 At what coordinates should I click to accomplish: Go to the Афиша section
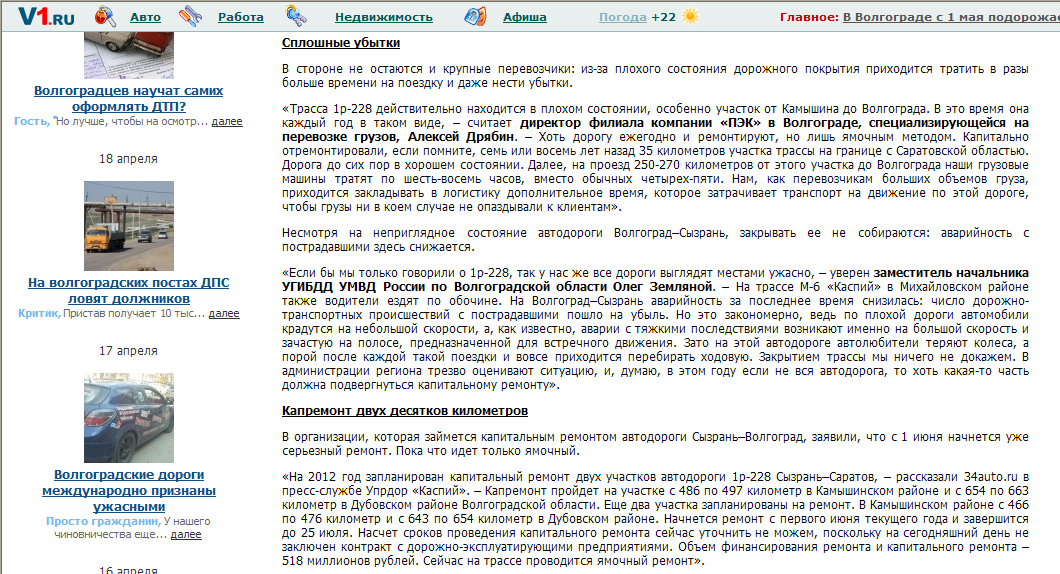pyautogui.click(x=525, y=17)
